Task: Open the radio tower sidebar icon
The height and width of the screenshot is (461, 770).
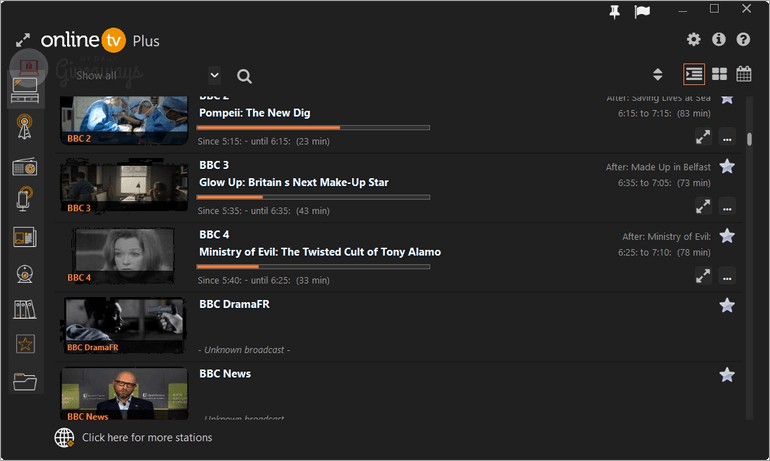Action: point(25,127)
